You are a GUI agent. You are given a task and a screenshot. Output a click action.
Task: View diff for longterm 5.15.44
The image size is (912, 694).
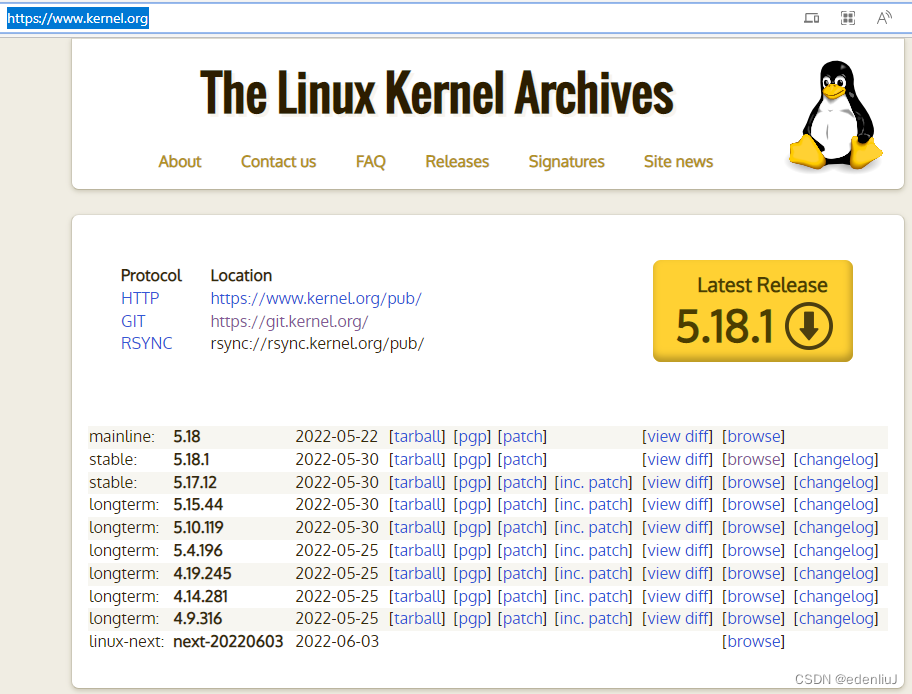pyautogui.click(x=678, y=504)
